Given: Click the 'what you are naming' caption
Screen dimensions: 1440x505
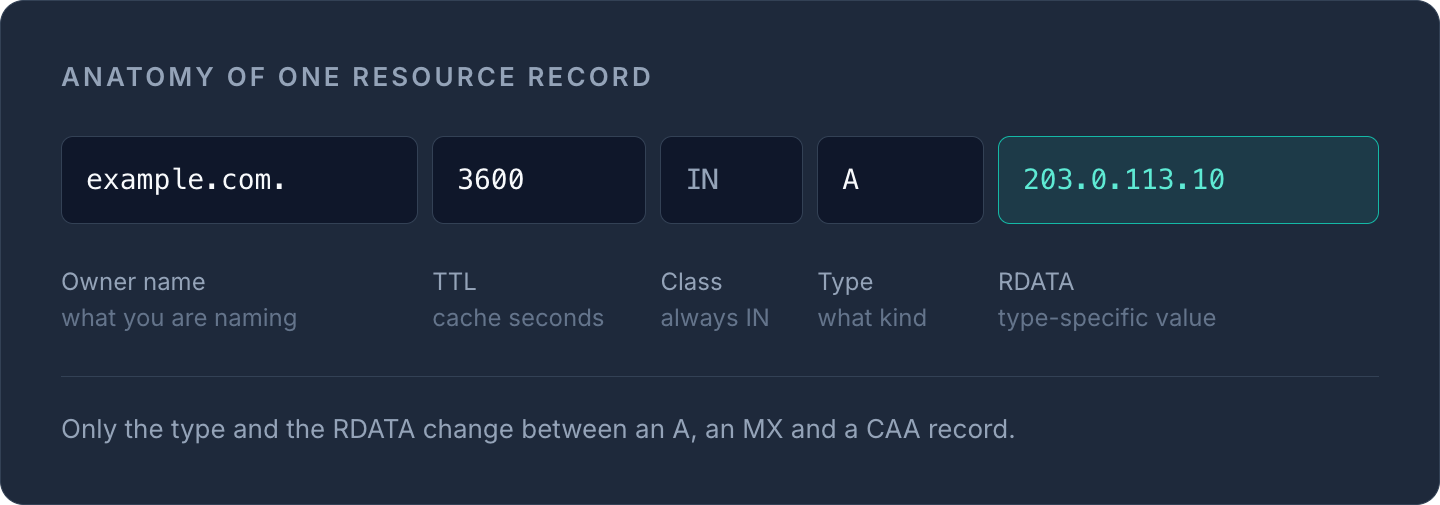Looking at the screenshot, I should 179,319.
